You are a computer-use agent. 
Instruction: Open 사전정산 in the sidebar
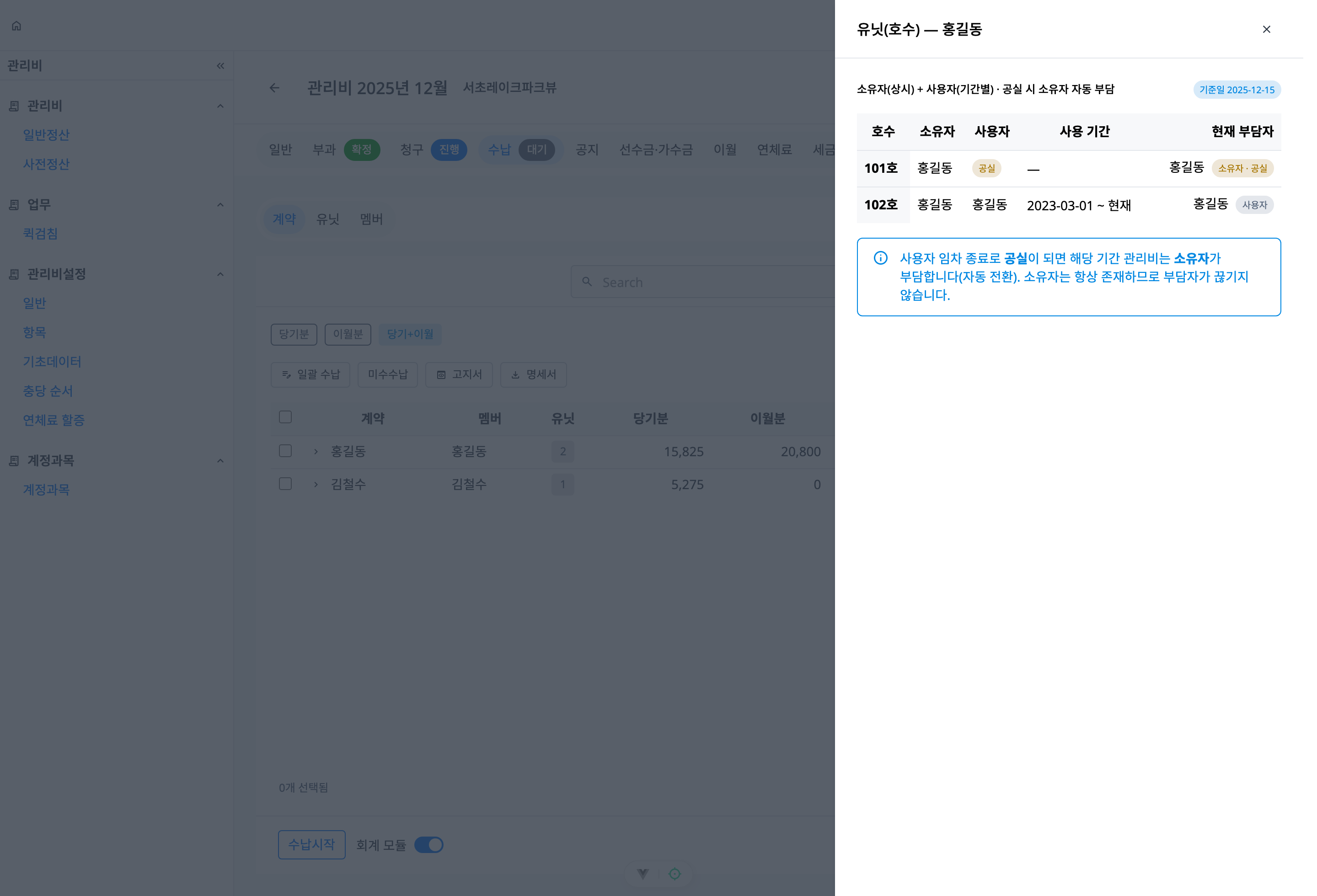[x=46, y=164]
